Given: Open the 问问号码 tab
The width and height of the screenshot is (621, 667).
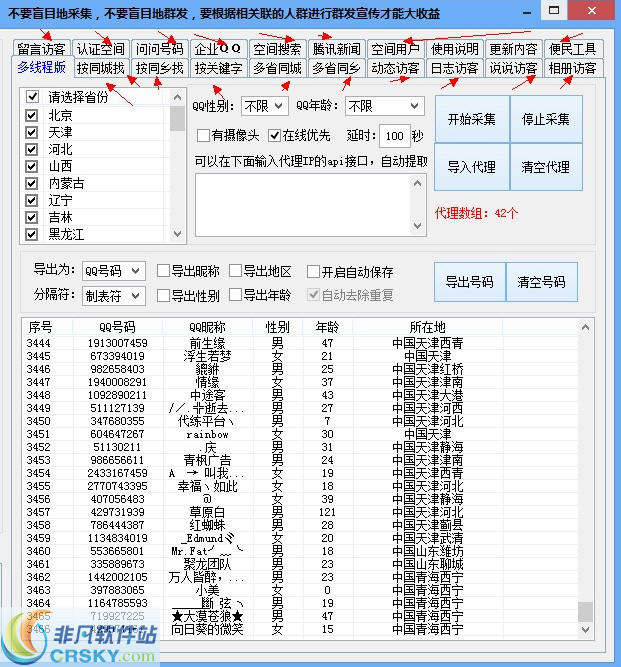Looking at the screenshot, I should (x=159, y=49).
